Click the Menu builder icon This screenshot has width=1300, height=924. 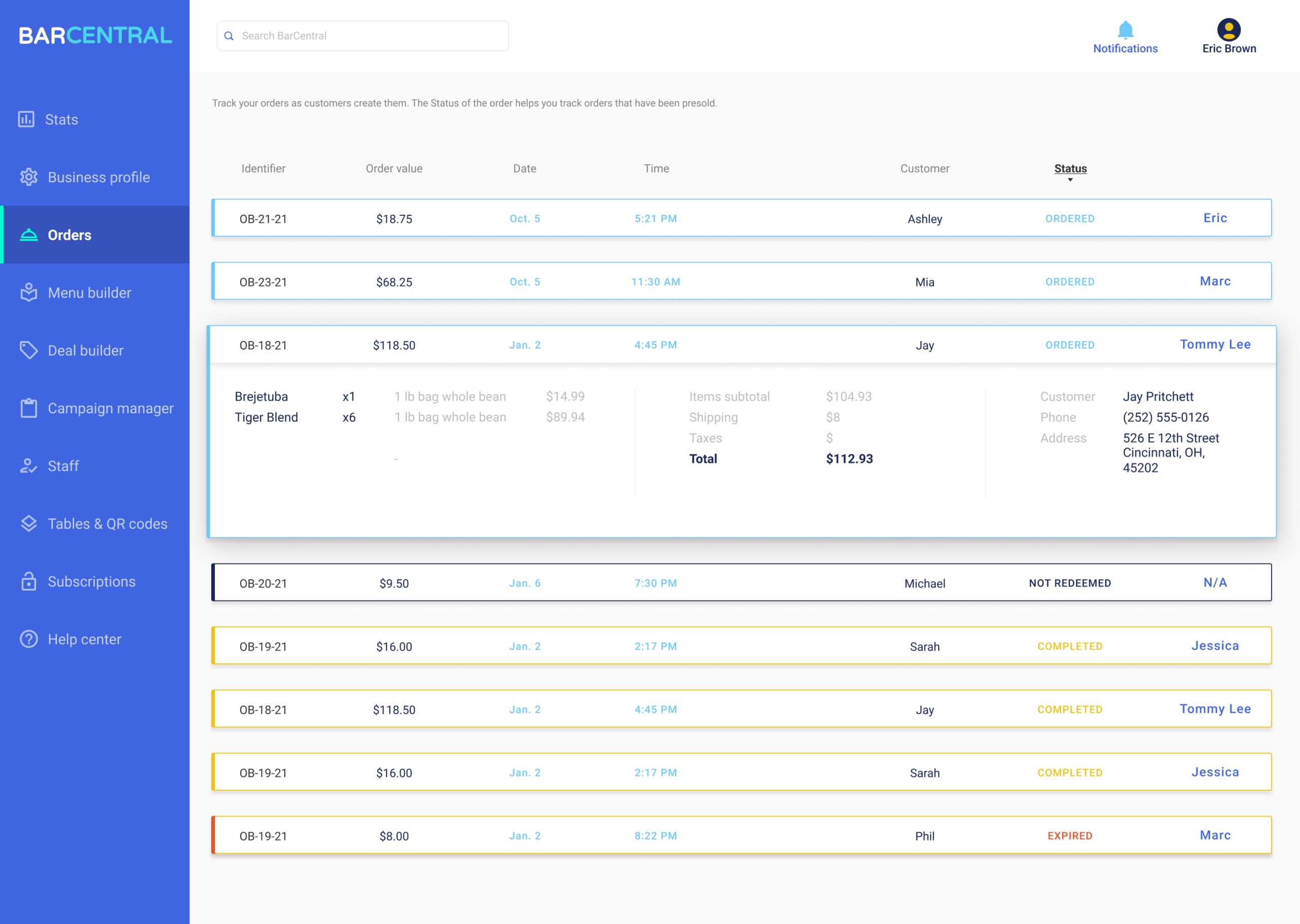pos(28,292)
